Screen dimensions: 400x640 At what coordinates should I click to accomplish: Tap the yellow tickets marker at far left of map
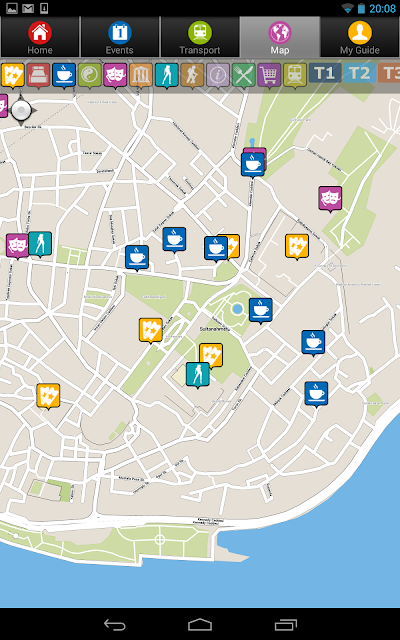pos(48,396)
